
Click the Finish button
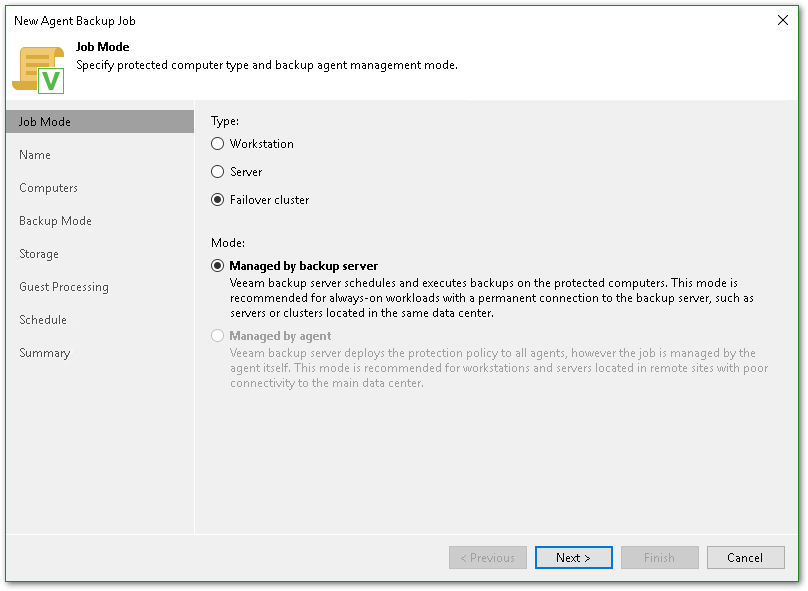click(659, 558)
